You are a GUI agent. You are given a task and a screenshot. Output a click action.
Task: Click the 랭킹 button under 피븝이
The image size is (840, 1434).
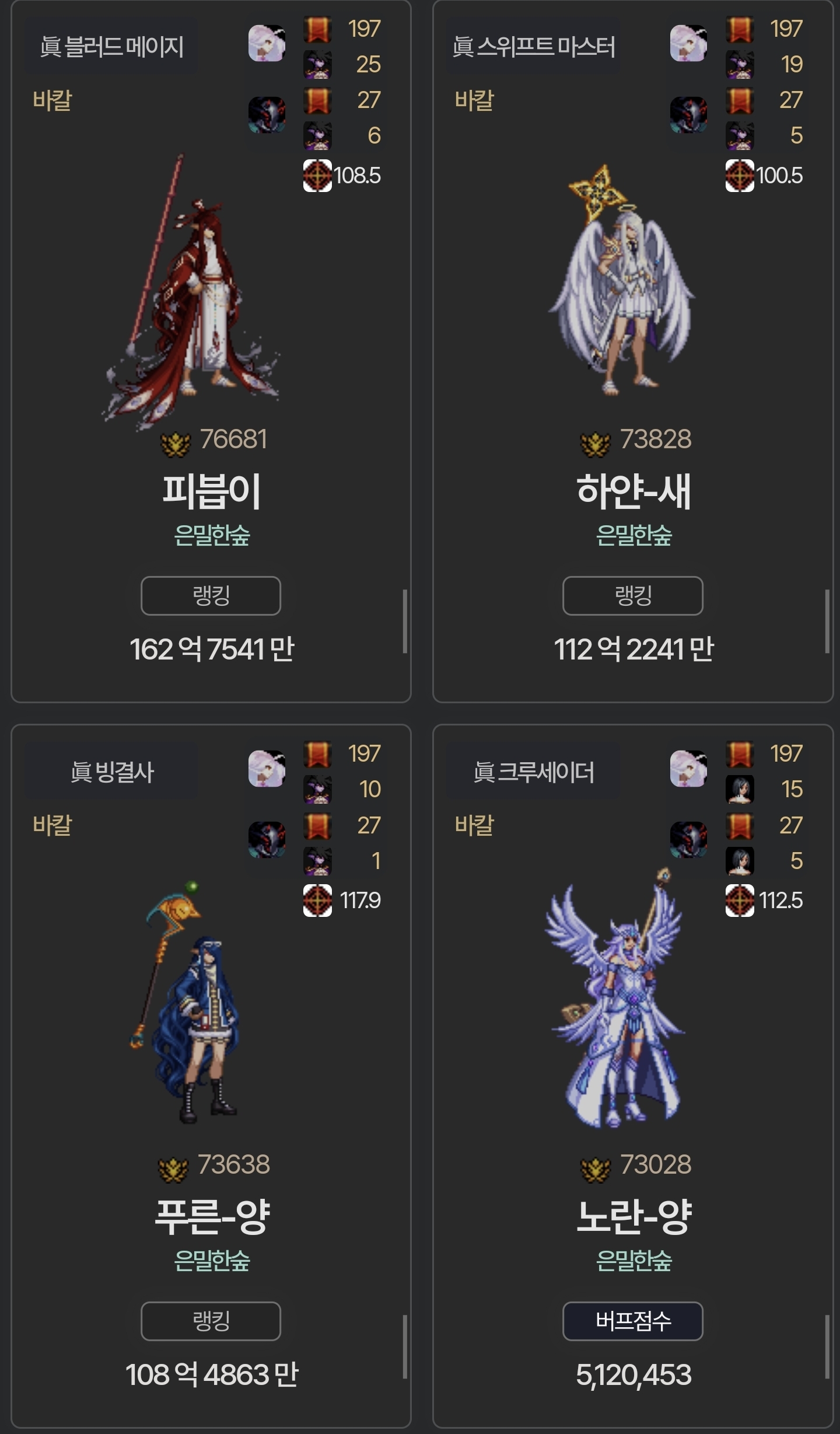[x=211, y=595]
